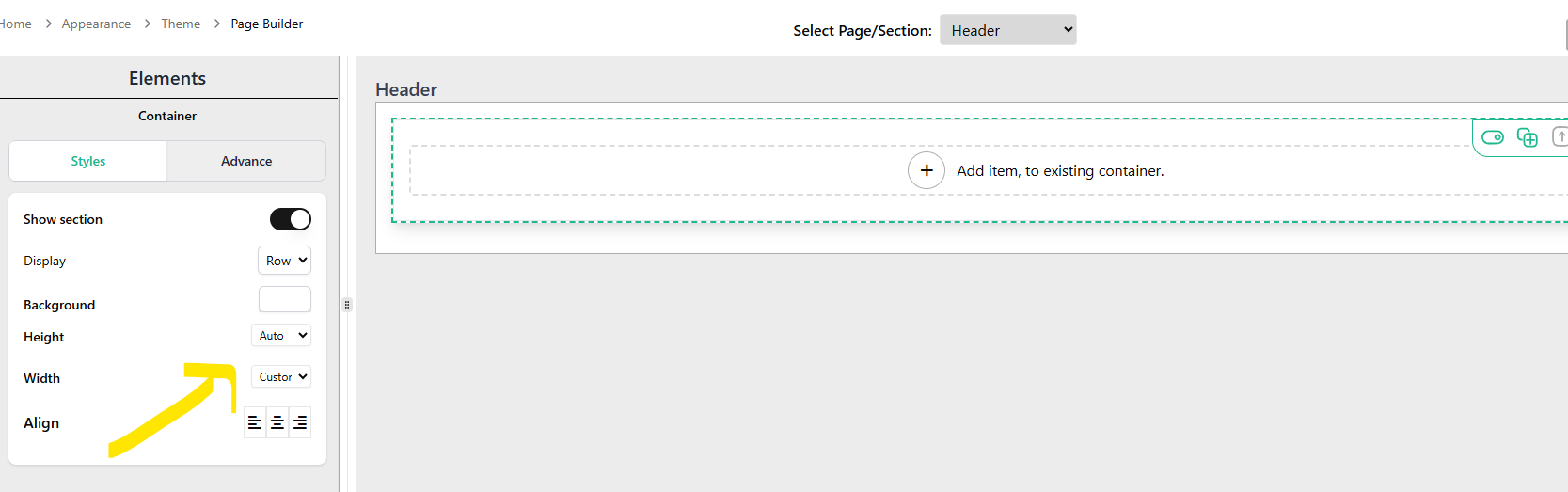Viewport: 1568px width, 492px height.
Task: Click the align left icon
Action: click(x=255, y=423)
